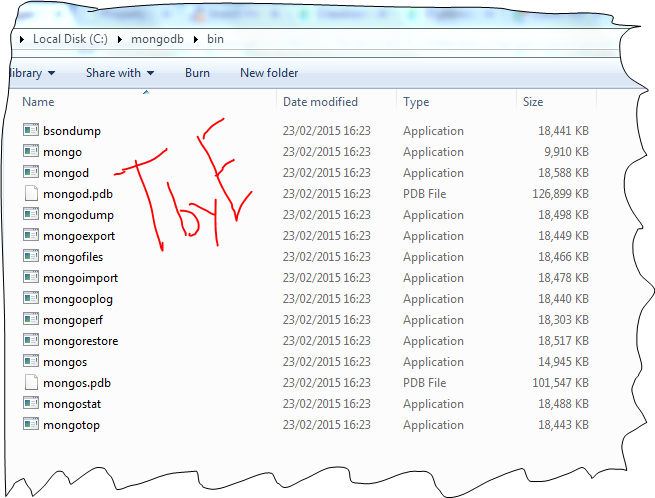Select the mongoperf application icon
The image size is (655, 498).
point(31,319)
